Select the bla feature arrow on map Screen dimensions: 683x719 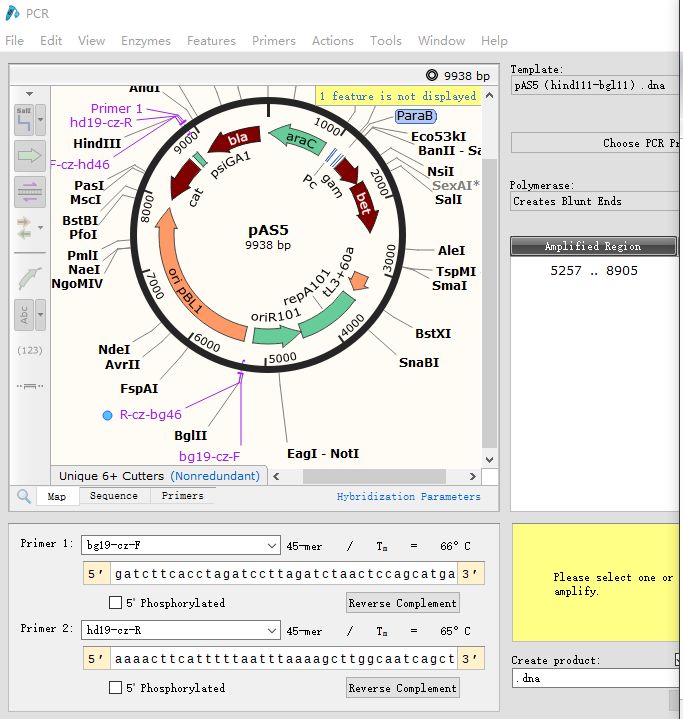pyautogui.click(x=234, y=139)
